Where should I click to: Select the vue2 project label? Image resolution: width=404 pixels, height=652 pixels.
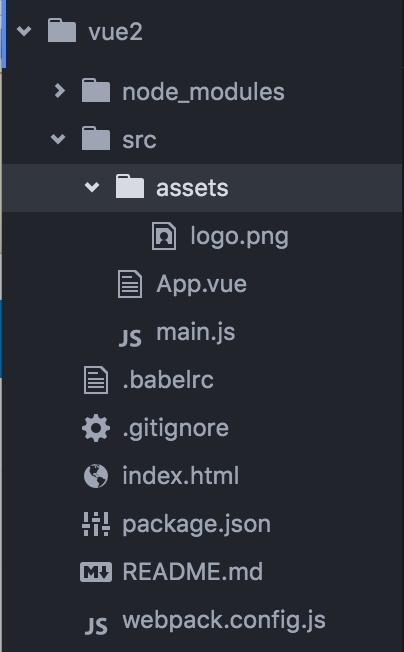point(115,32)
